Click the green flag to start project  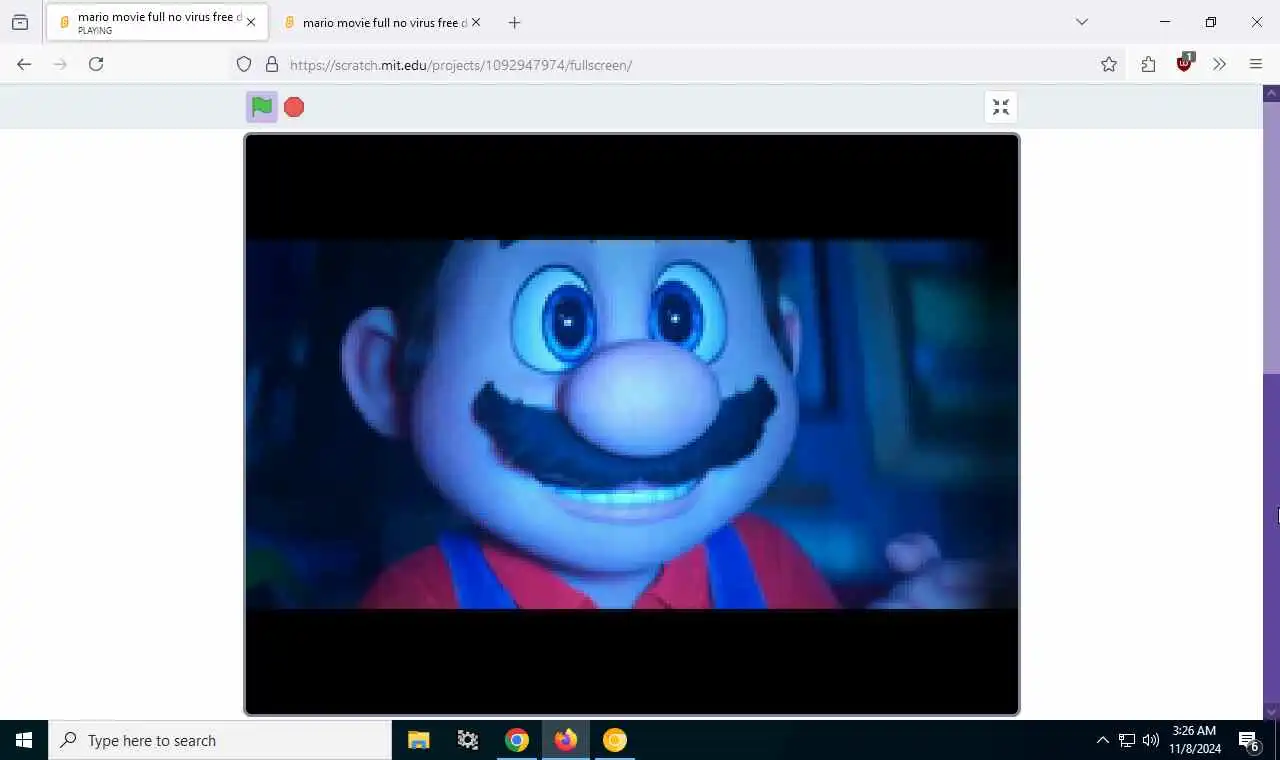pos(262,107)
